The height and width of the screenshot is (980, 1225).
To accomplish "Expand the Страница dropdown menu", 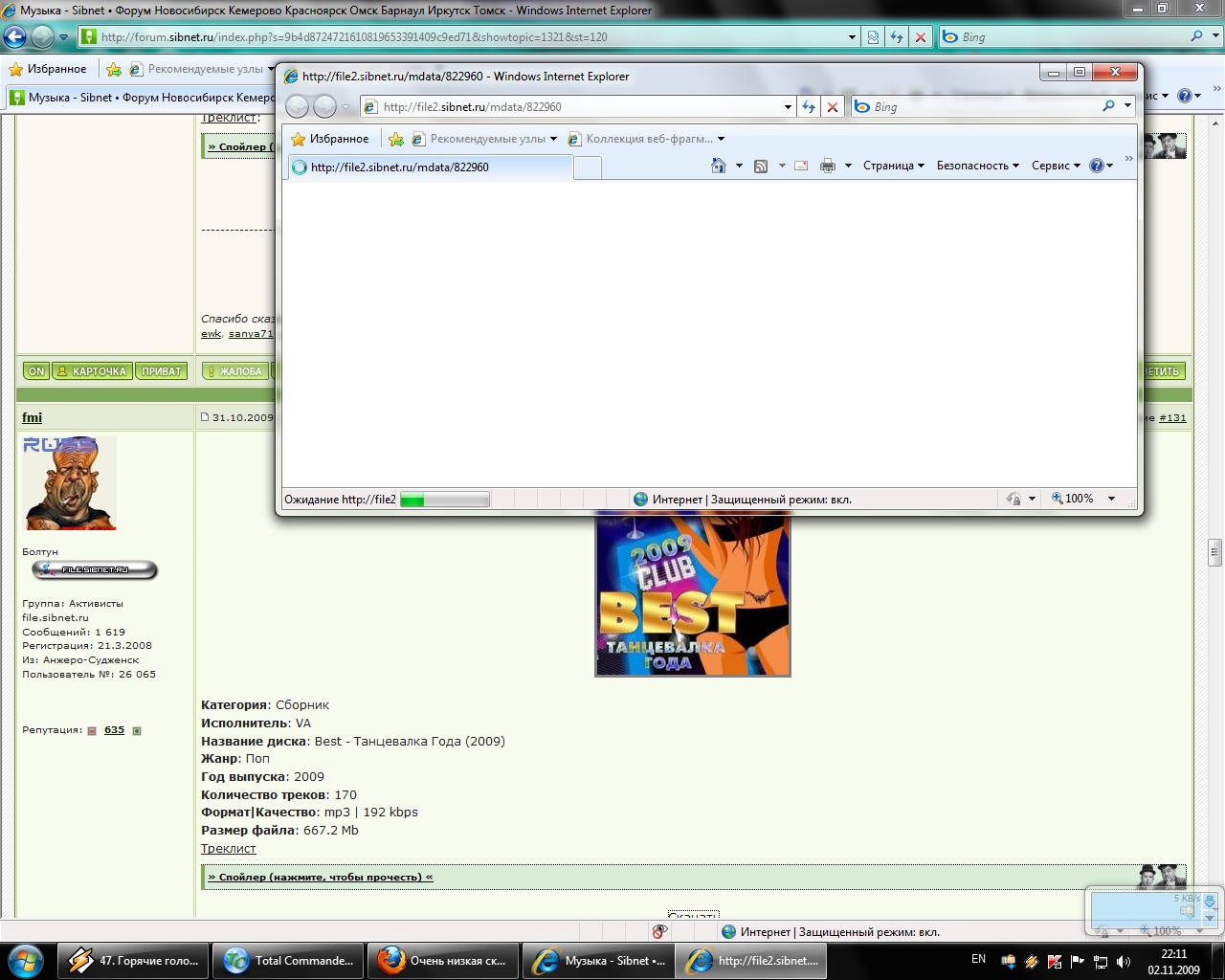I will (893, 166).
